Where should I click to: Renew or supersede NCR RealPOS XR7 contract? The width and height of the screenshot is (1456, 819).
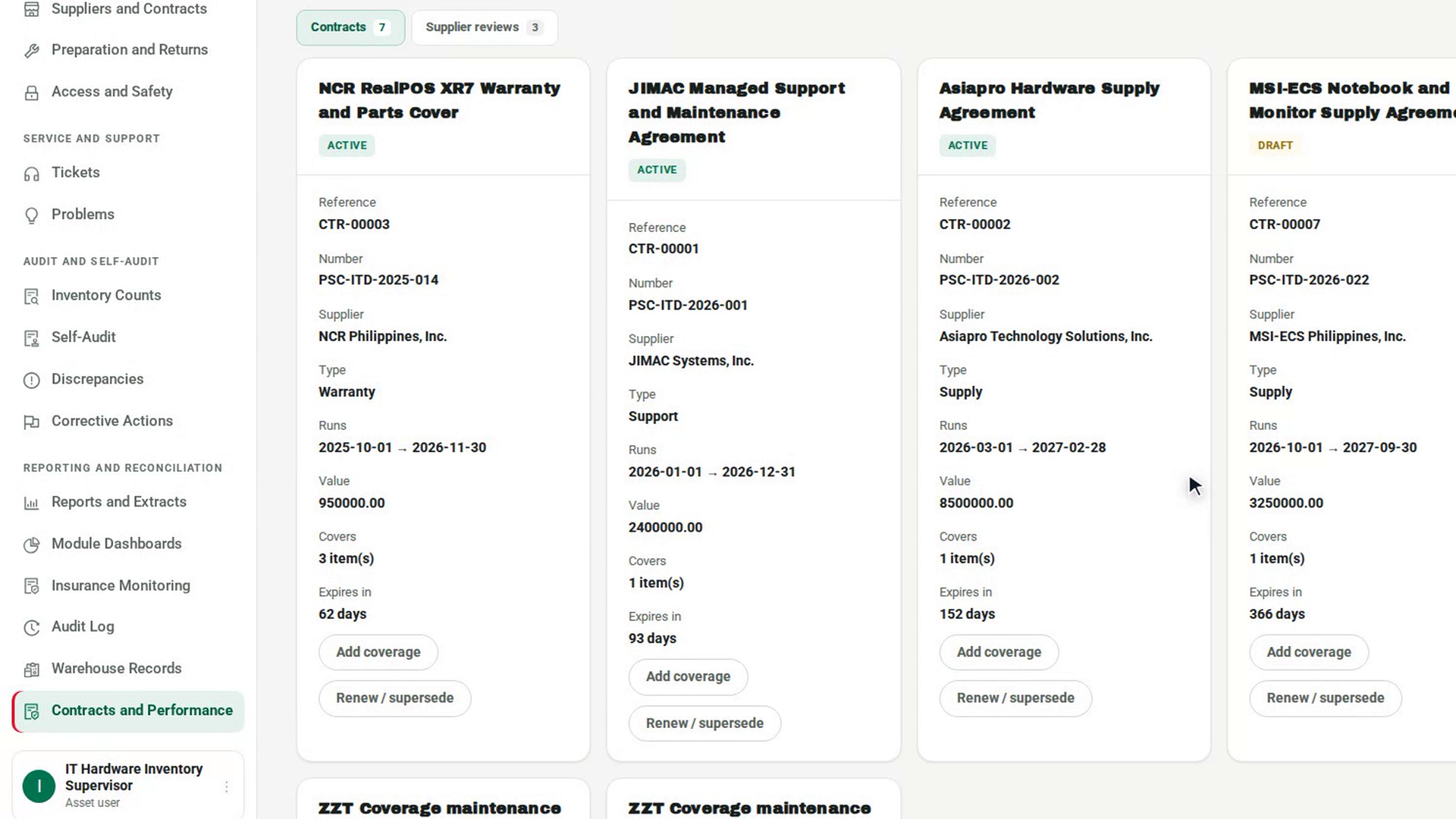pyautogui.click(x=394, y=698)
